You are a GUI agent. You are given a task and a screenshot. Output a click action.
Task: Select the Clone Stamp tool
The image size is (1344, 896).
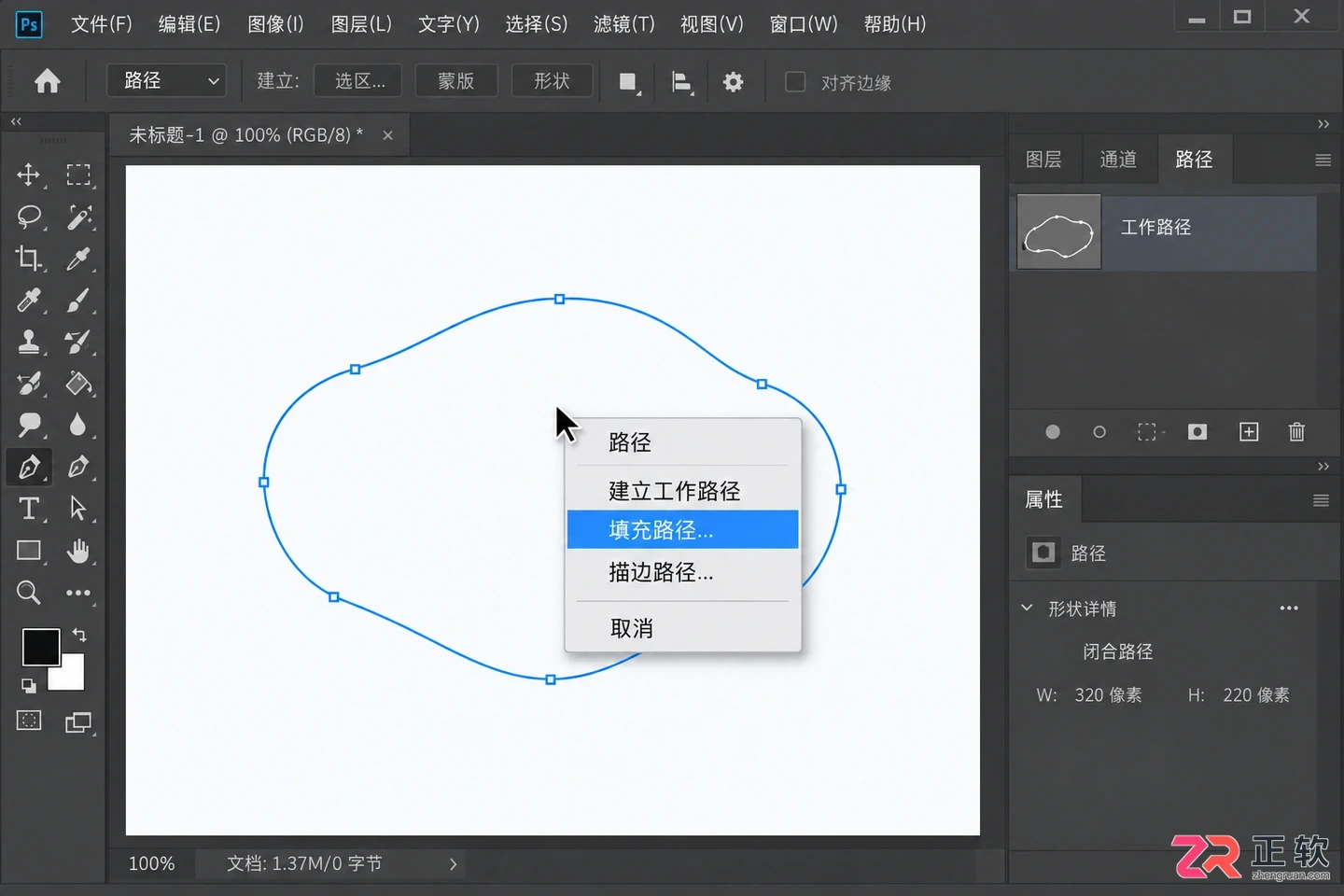(29, 342)
